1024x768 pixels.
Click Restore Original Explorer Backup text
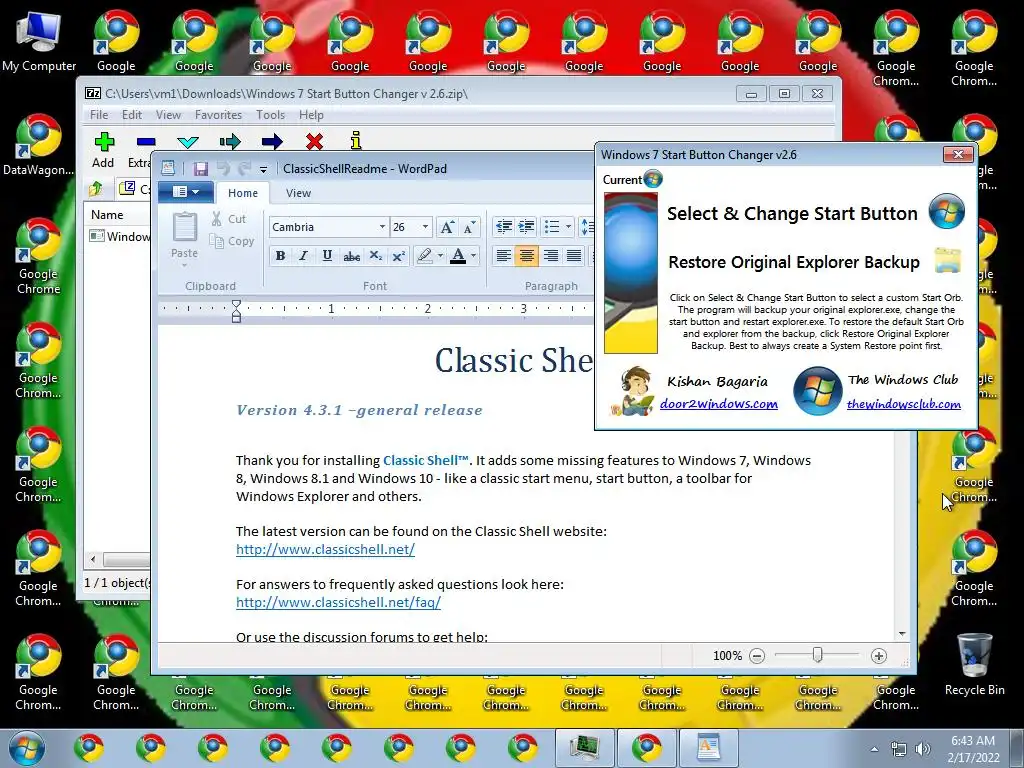pyautogui.click(x=793, y=262)
